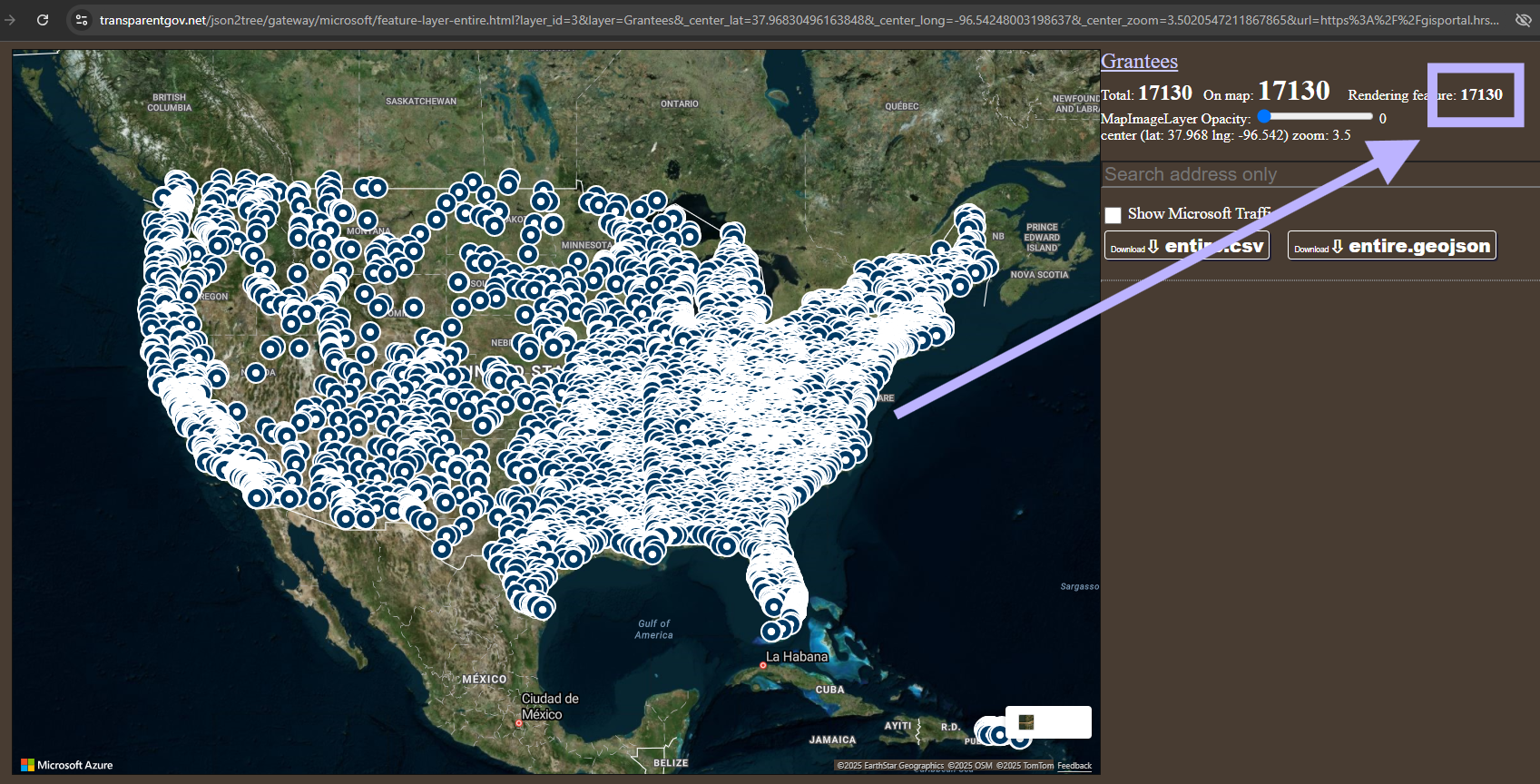
Task: Click the NOVA SCOTIA map label
Action: point(1039,274)
